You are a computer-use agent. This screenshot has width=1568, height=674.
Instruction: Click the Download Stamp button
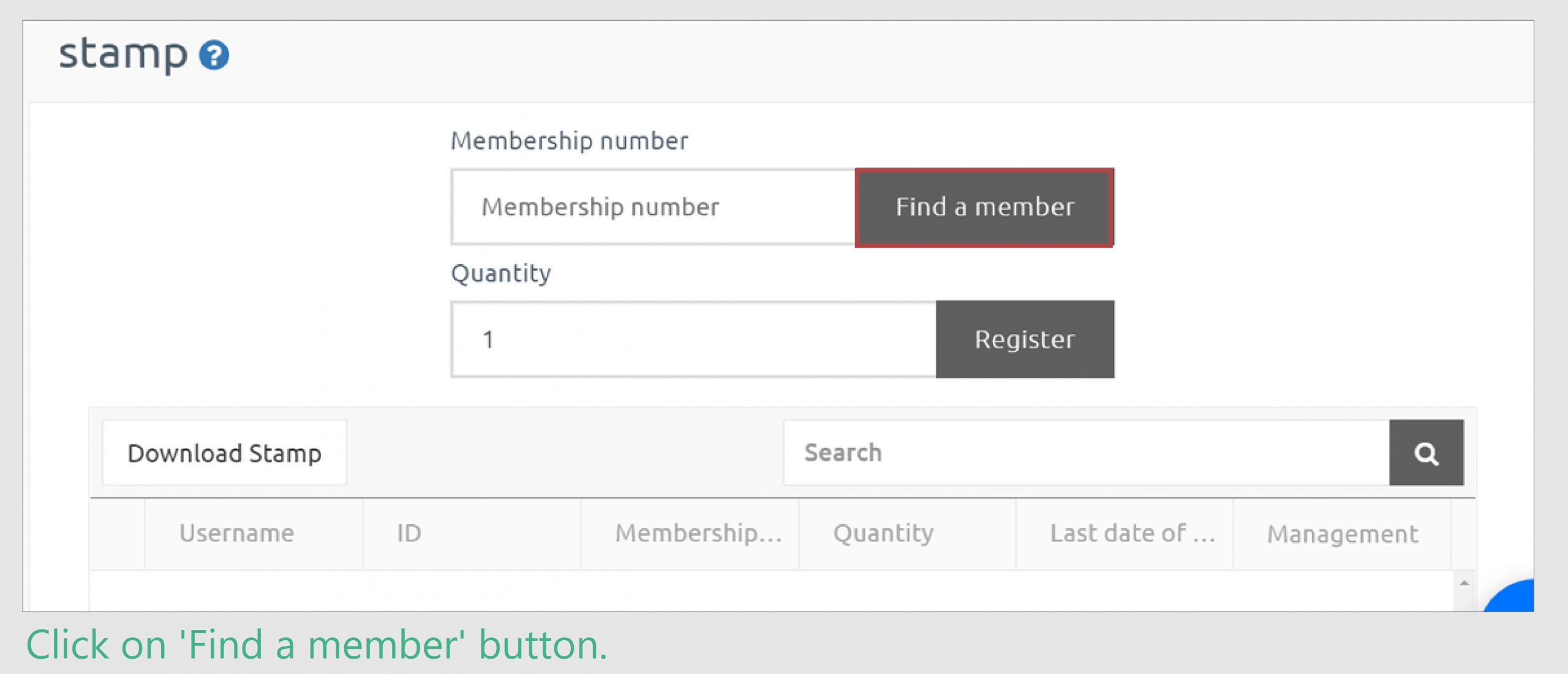click(x=224, y=453)
